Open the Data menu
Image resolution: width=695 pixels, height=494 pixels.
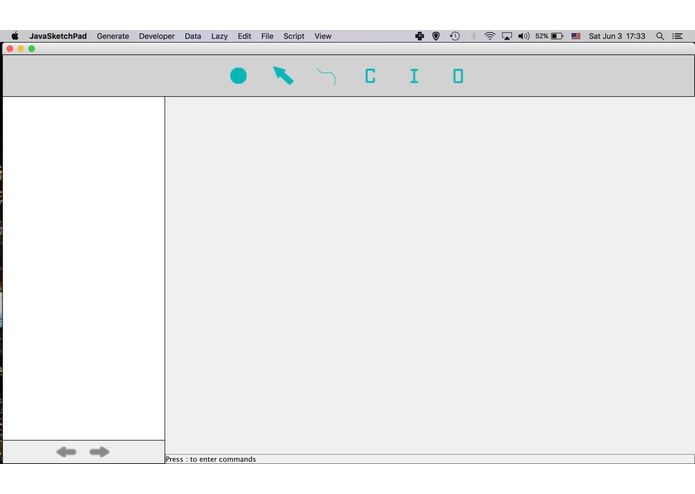(x=193, y=36)
